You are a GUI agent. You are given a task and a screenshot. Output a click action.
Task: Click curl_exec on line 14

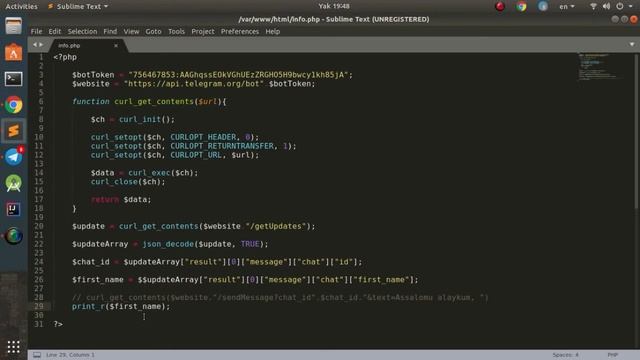click(149, 173)
